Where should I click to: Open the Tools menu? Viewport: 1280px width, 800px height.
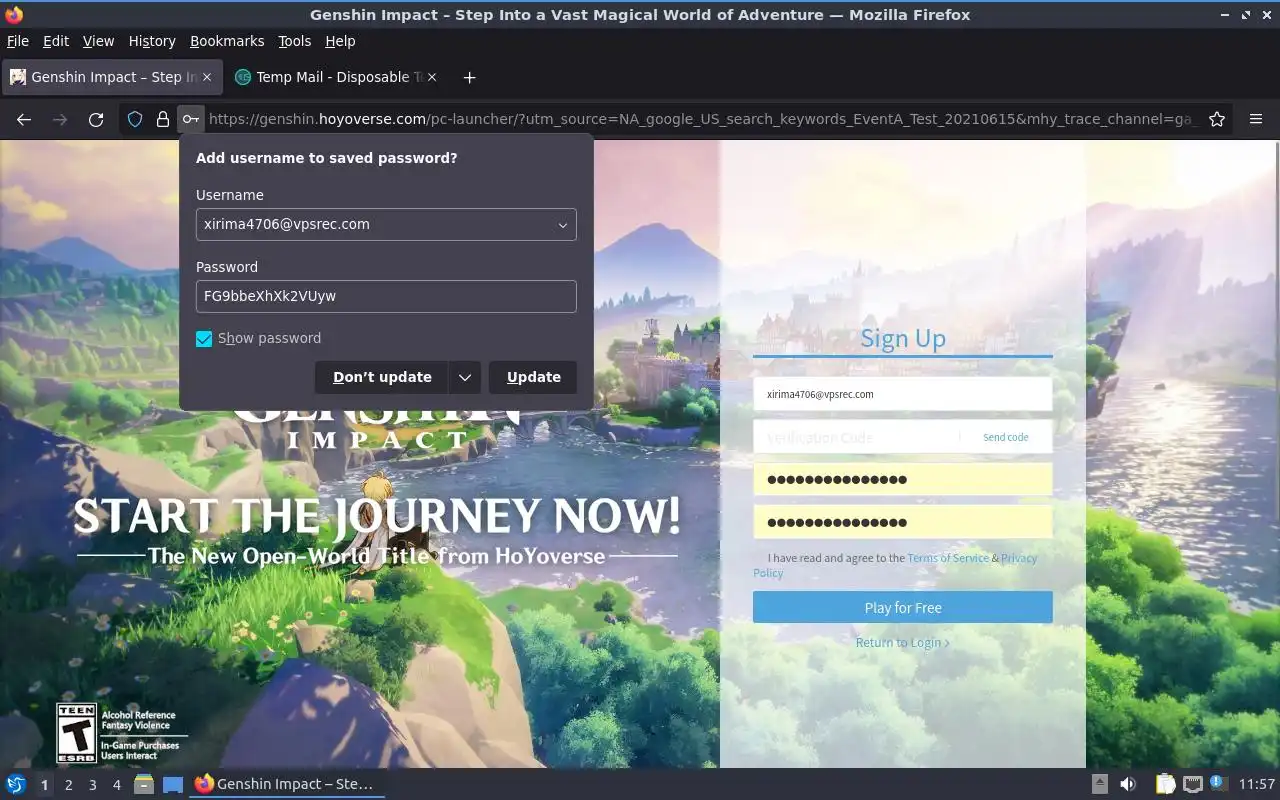(295, 41)
